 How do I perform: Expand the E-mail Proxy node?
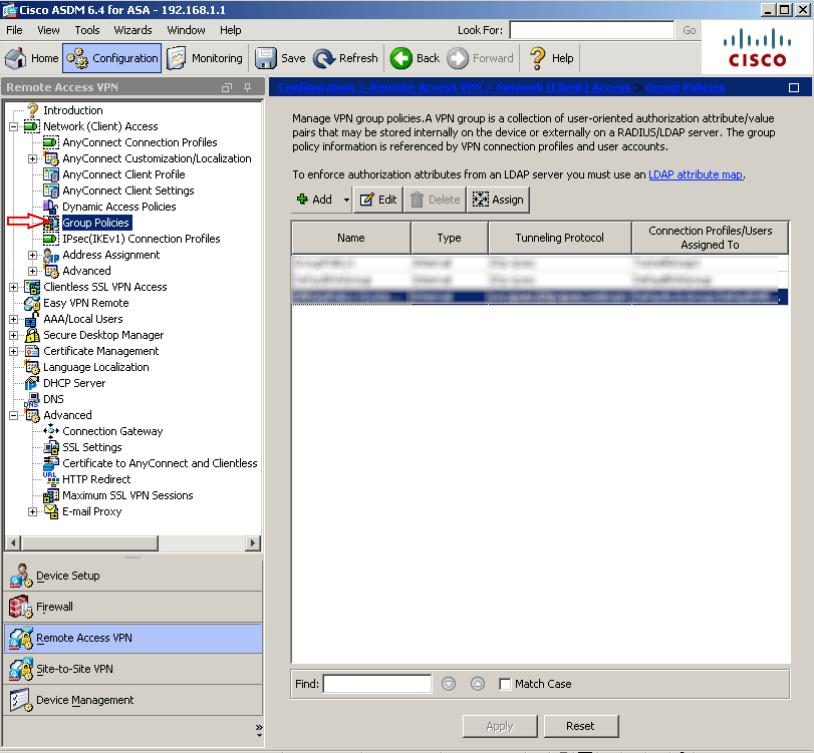33,512
